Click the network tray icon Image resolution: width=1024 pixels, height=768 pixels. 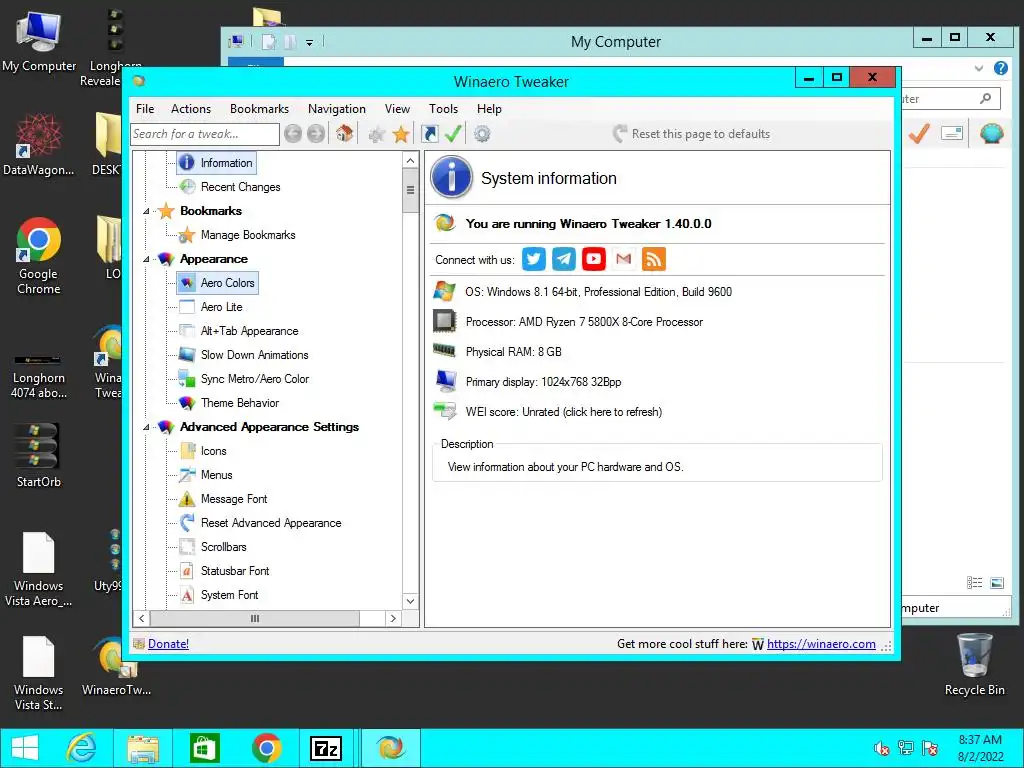pos(906,748)
